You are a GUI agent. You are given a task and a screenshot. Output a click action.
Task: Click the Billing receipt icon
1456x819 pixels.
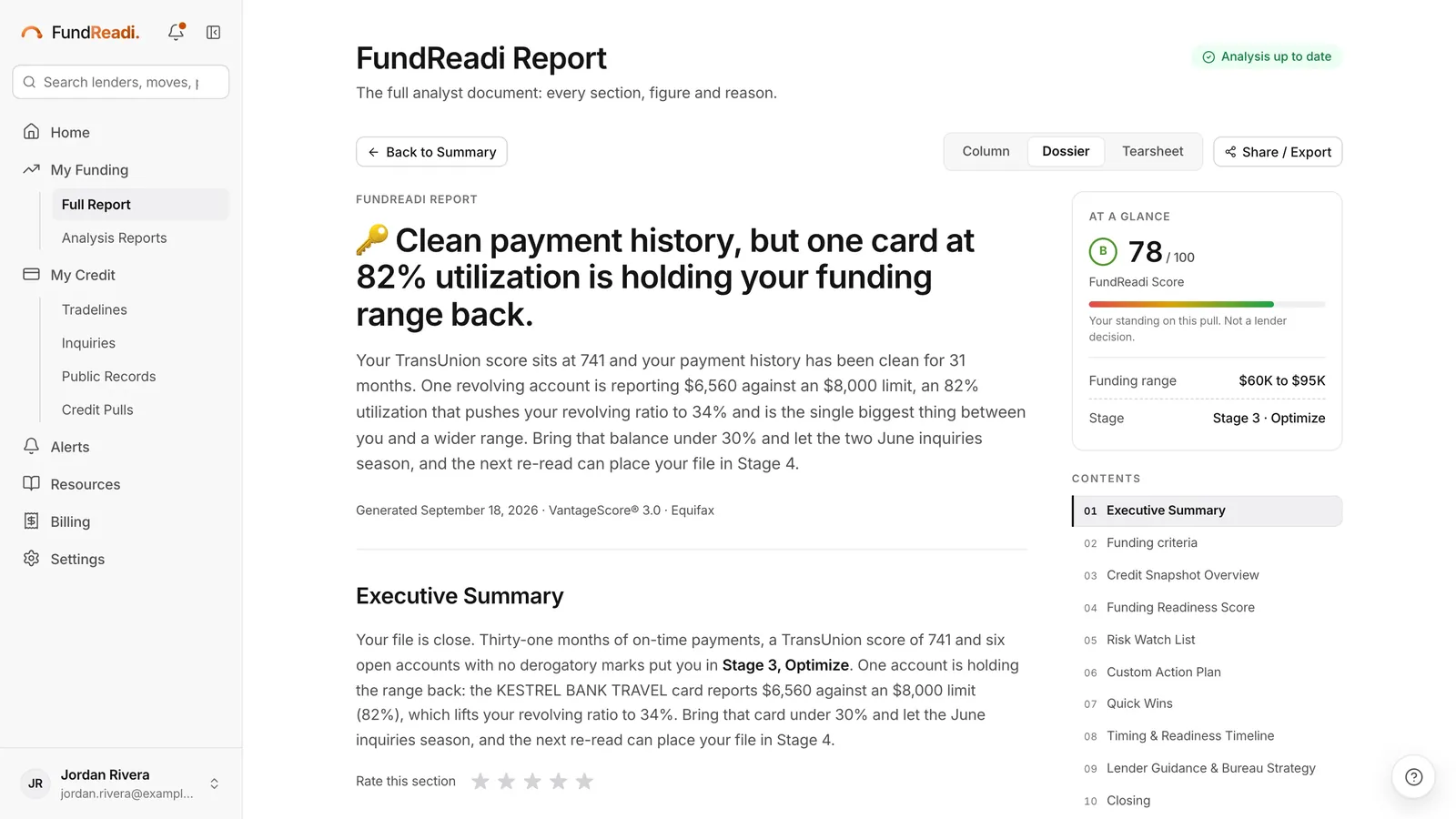31,521
